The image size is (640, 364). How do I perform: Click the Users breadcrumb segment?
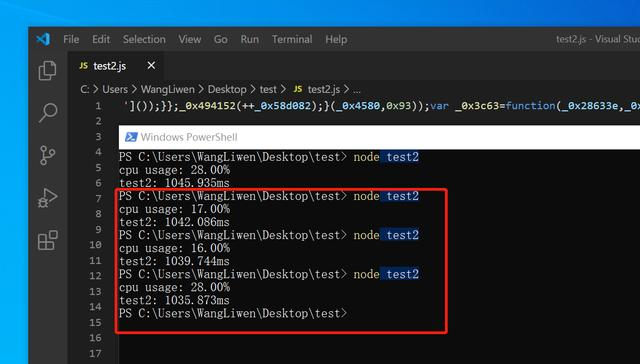[x=115, y=89]
